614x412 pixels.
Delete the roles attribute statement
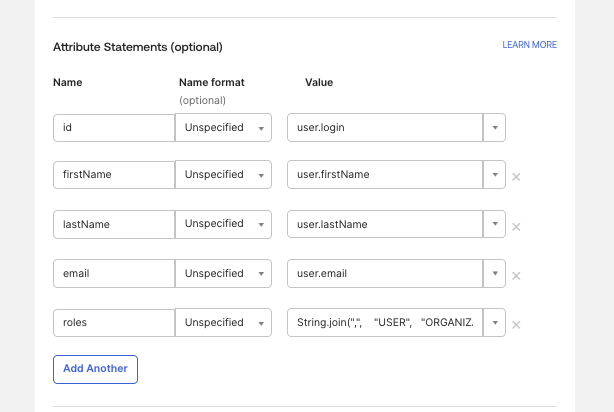(516, 325)
